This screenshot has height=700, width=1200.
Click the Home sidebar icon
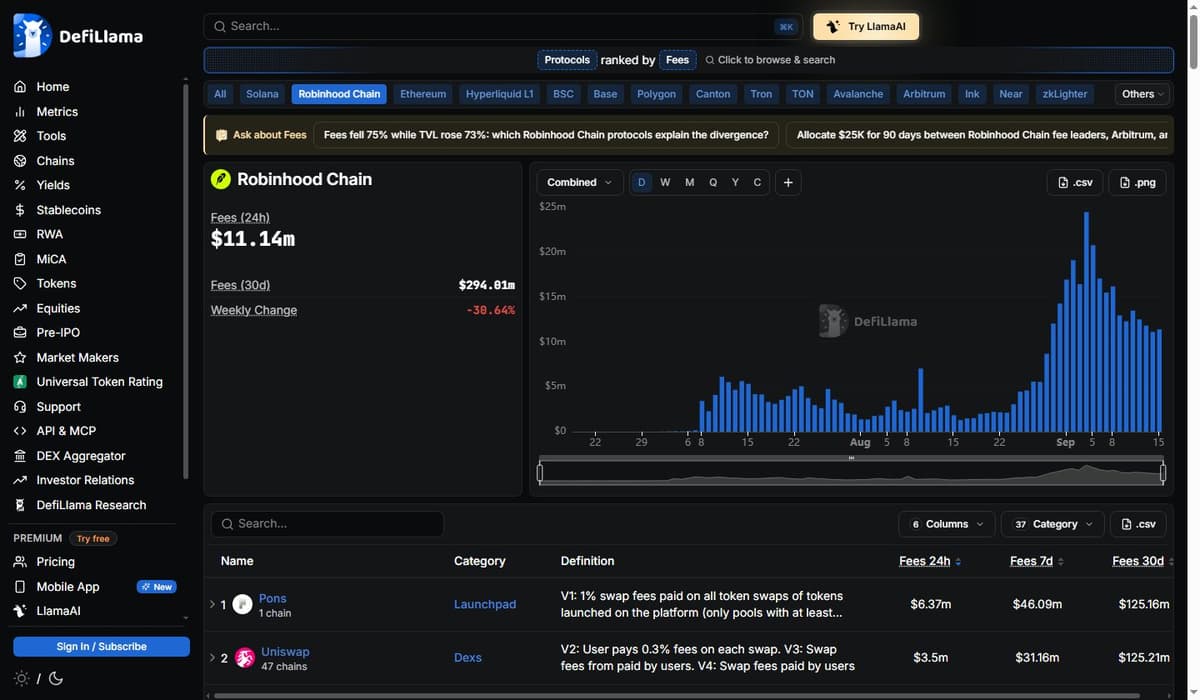pos(20,87)
